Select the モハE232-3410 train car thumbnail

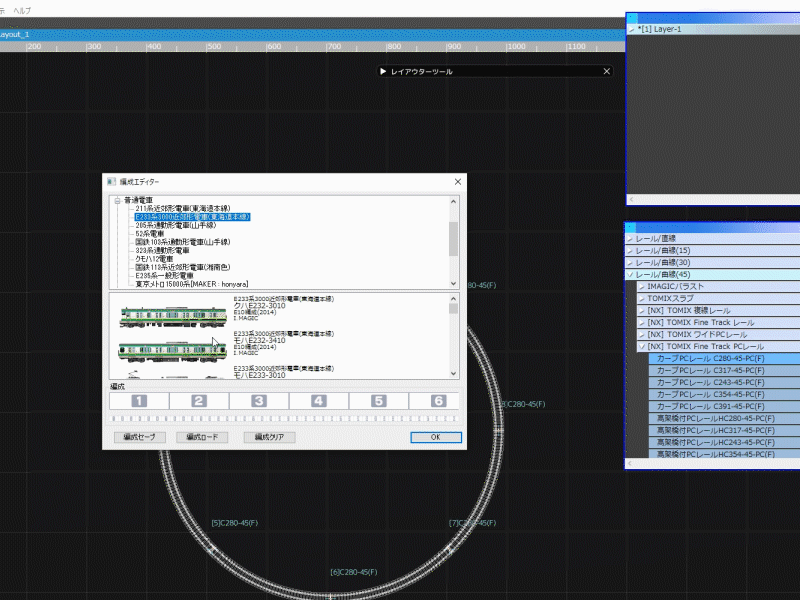click(173, 350)
